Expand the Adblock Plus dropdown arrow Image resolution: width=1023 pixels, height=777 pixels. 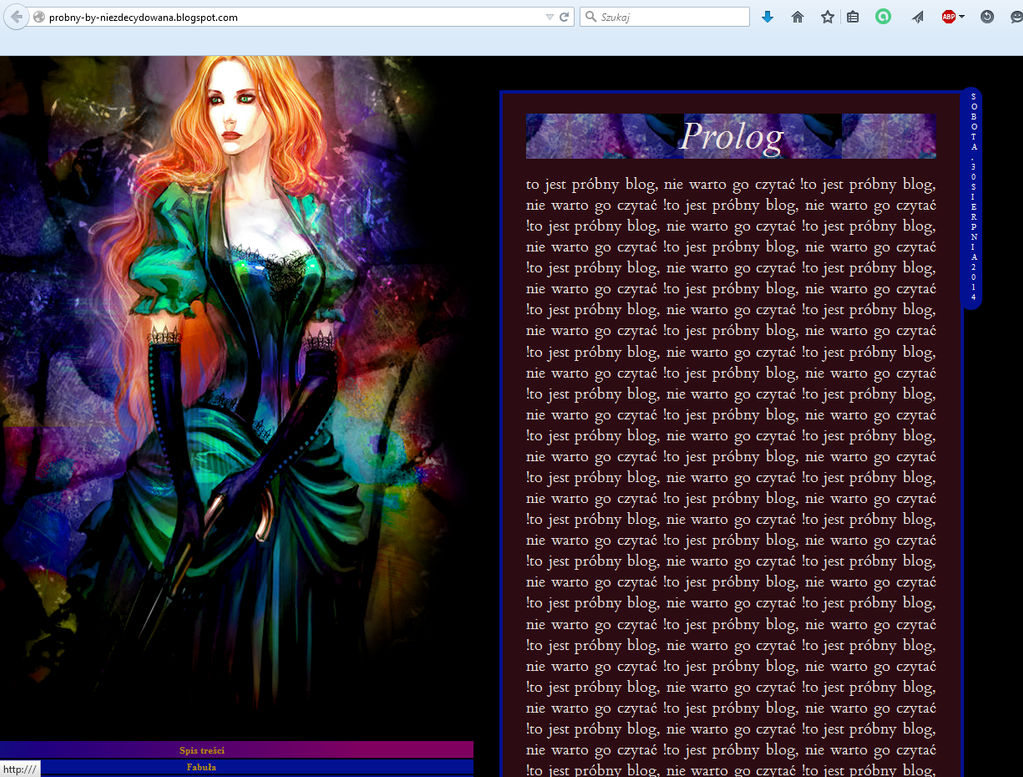(962, 17)
